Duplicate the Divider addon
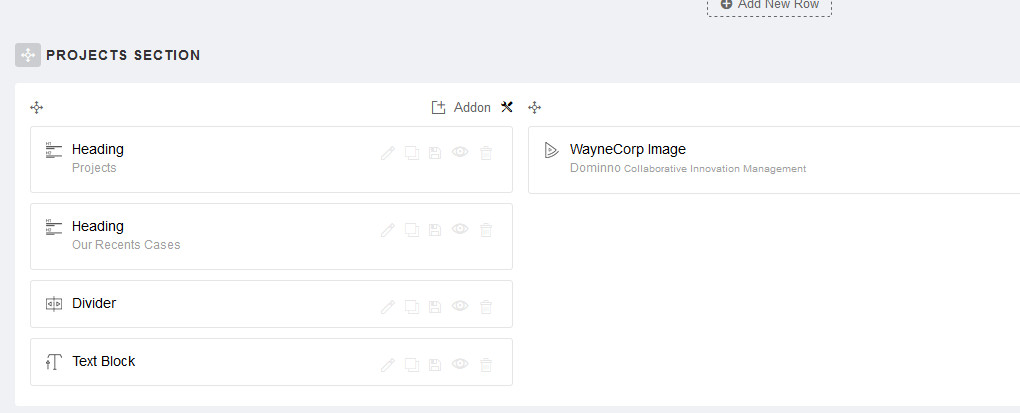The image size is (1020, 413). pos(411,307)
